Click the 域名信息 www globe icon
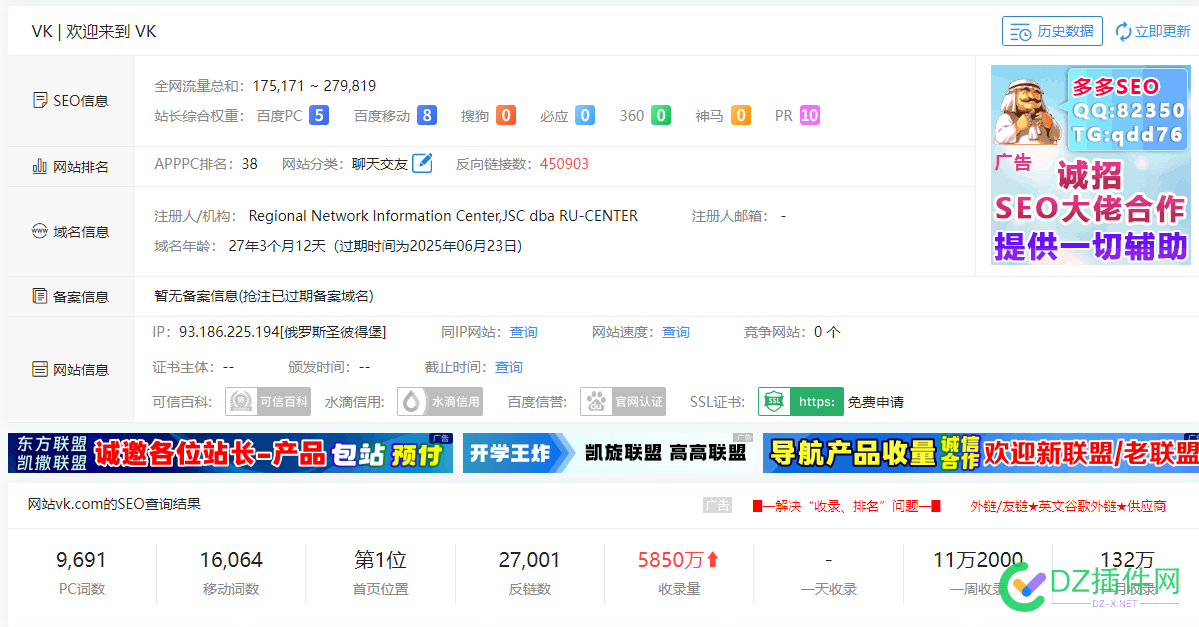1199x627 pixels. click(40, 231)
